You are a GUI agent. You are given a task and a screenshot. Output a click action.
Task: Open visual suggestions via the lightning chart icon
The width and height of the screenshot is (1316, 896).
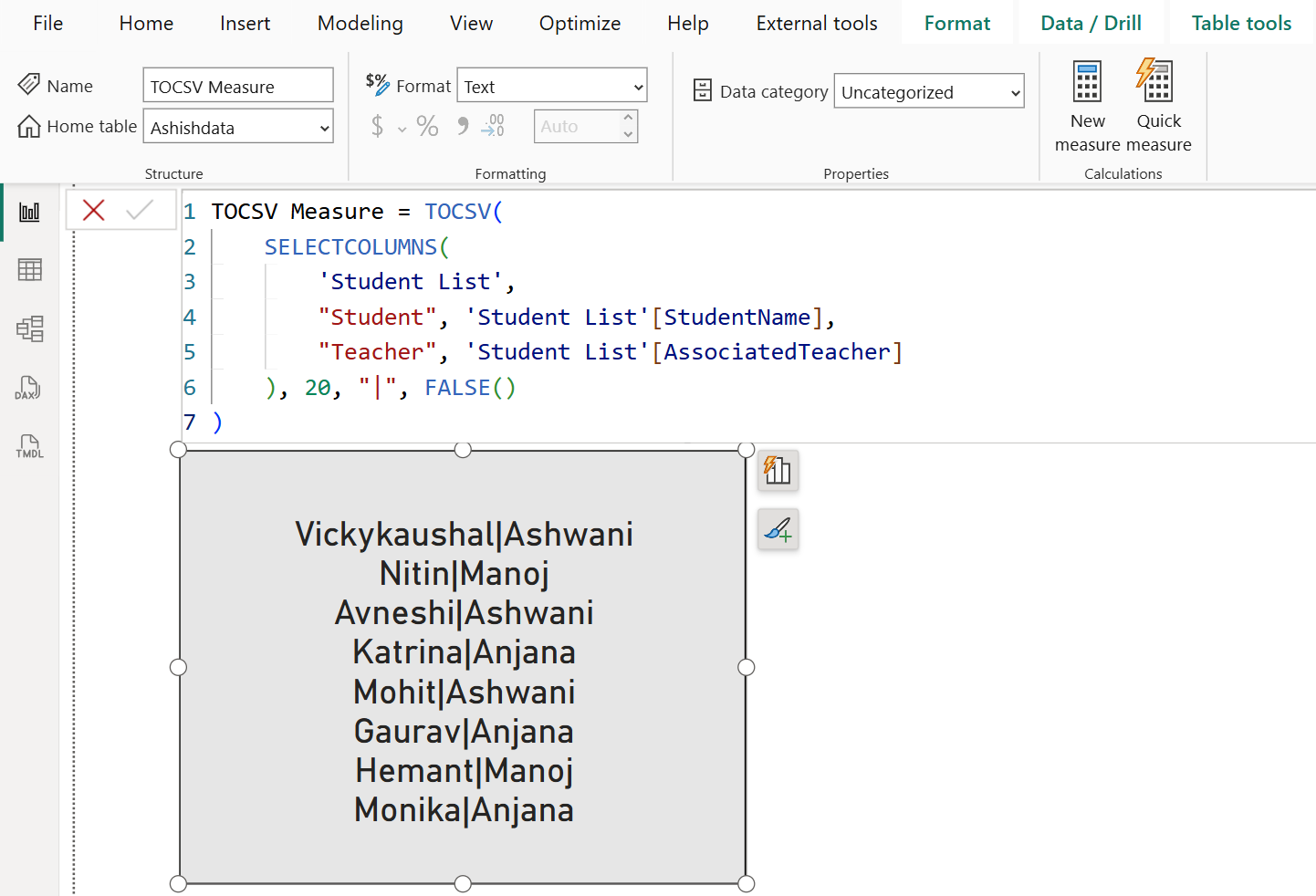point(778,471)
